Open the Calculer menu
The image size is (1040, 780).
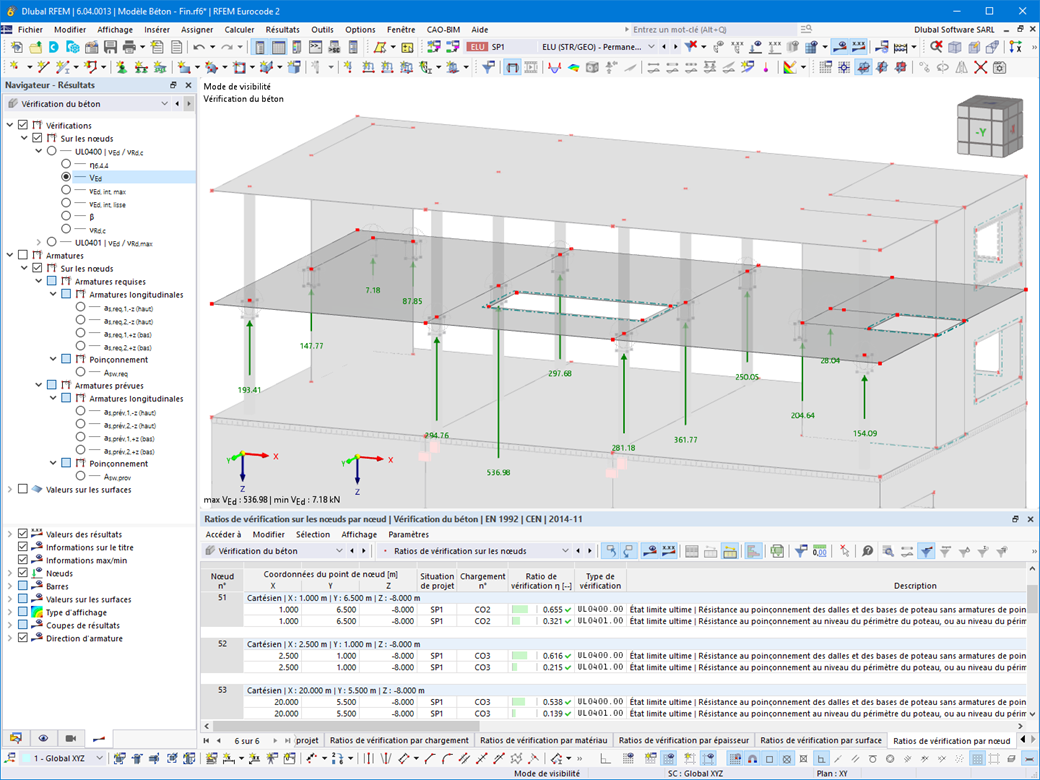pos(239,30)
